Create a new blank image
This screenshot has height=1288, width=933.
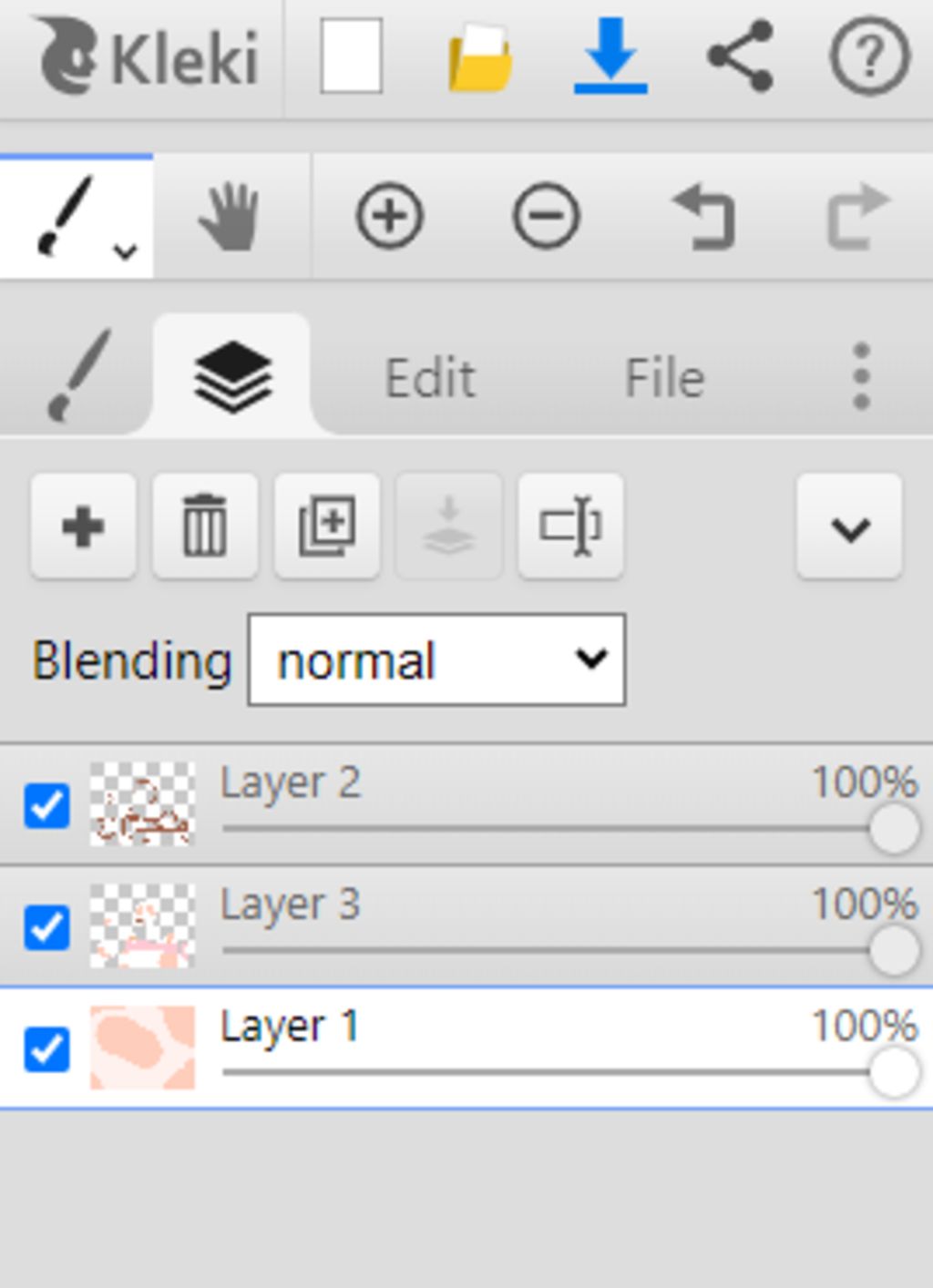[x=351, y=56]
